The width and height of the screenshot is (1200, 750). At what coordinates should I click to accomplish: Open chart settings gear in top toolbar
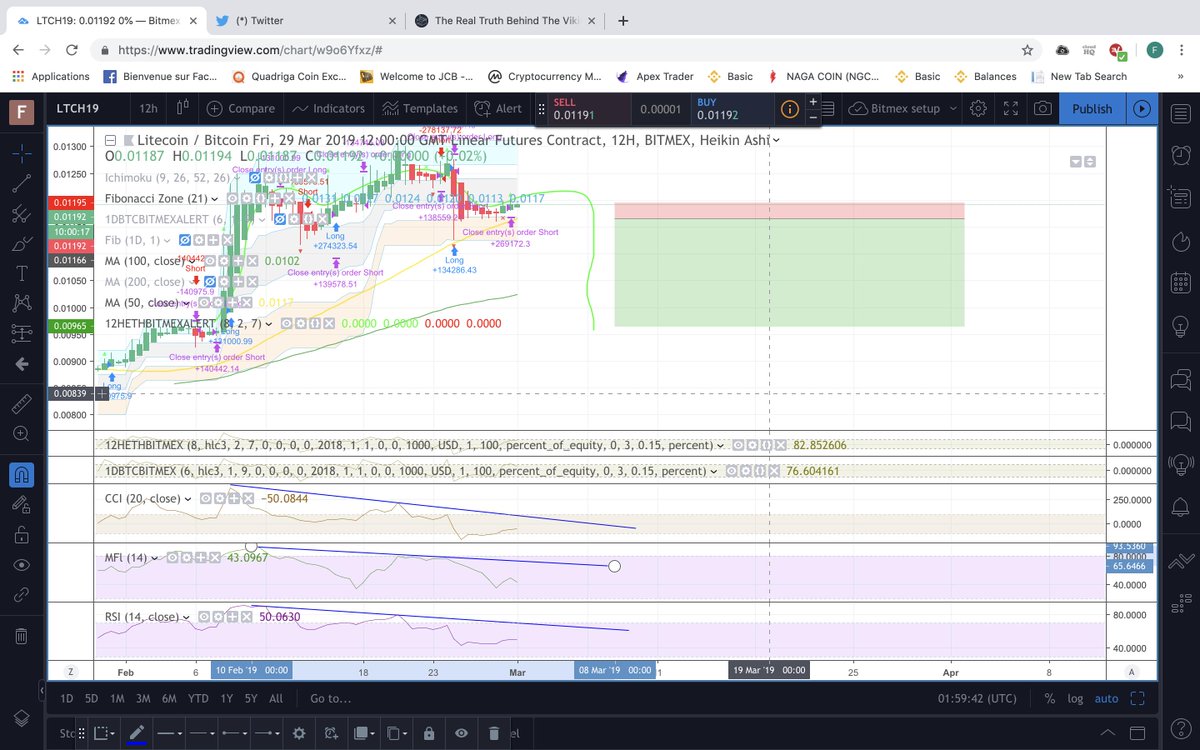(978, 108)
